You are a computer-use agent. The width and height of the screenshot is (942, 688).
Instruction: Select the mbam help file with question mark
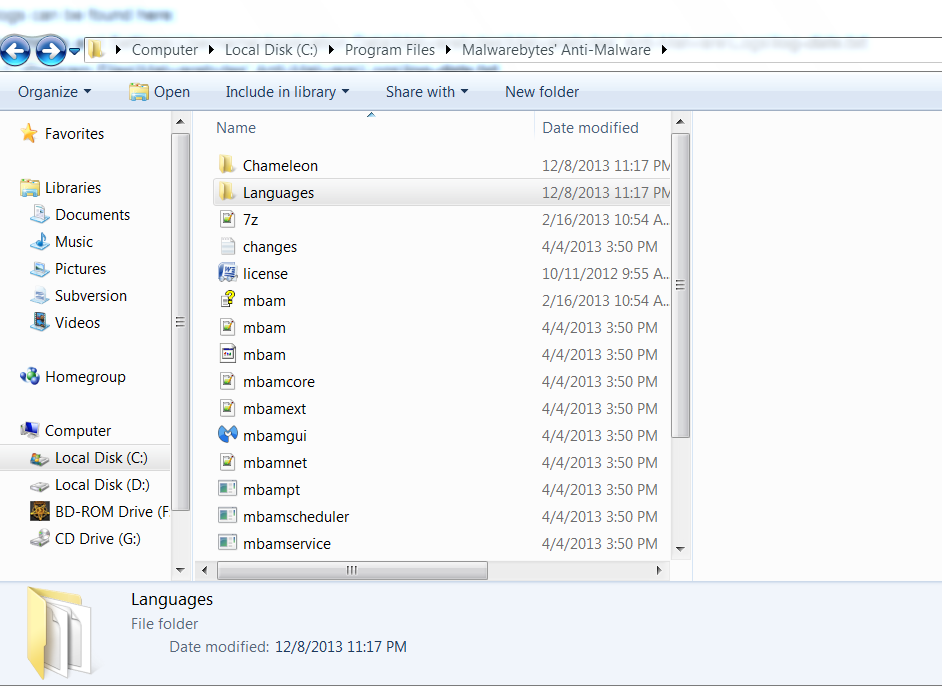click(x=264, y=301)
